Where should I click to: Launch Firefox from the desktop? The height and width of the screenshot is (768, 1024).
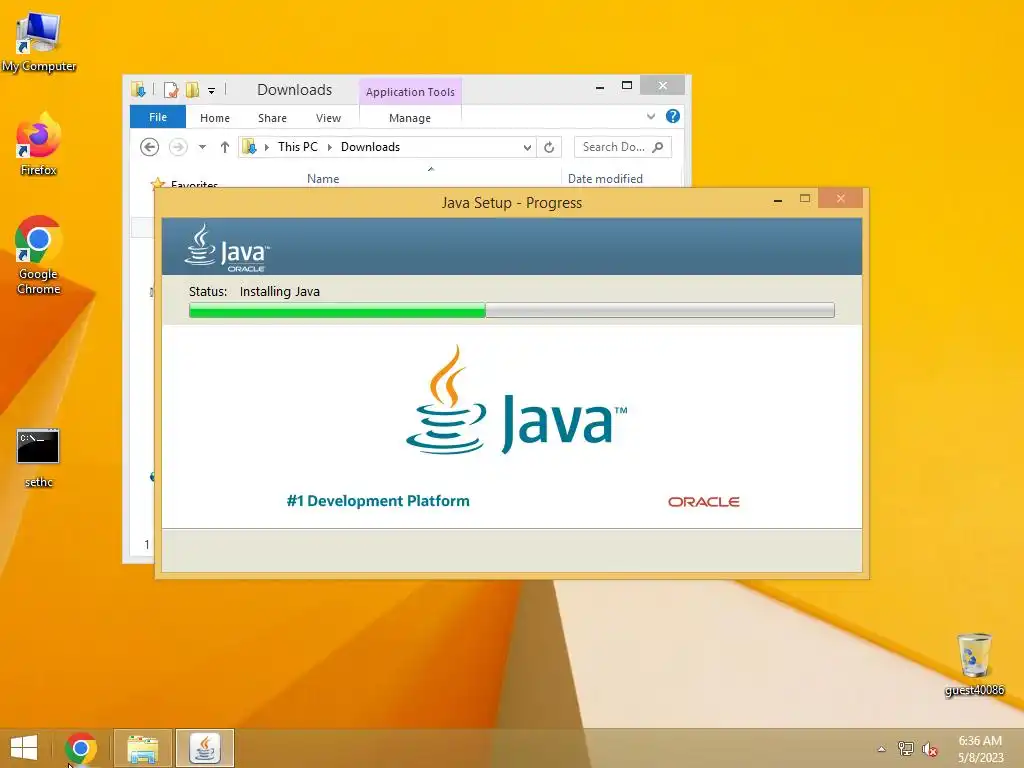click(x=39, y=145)
